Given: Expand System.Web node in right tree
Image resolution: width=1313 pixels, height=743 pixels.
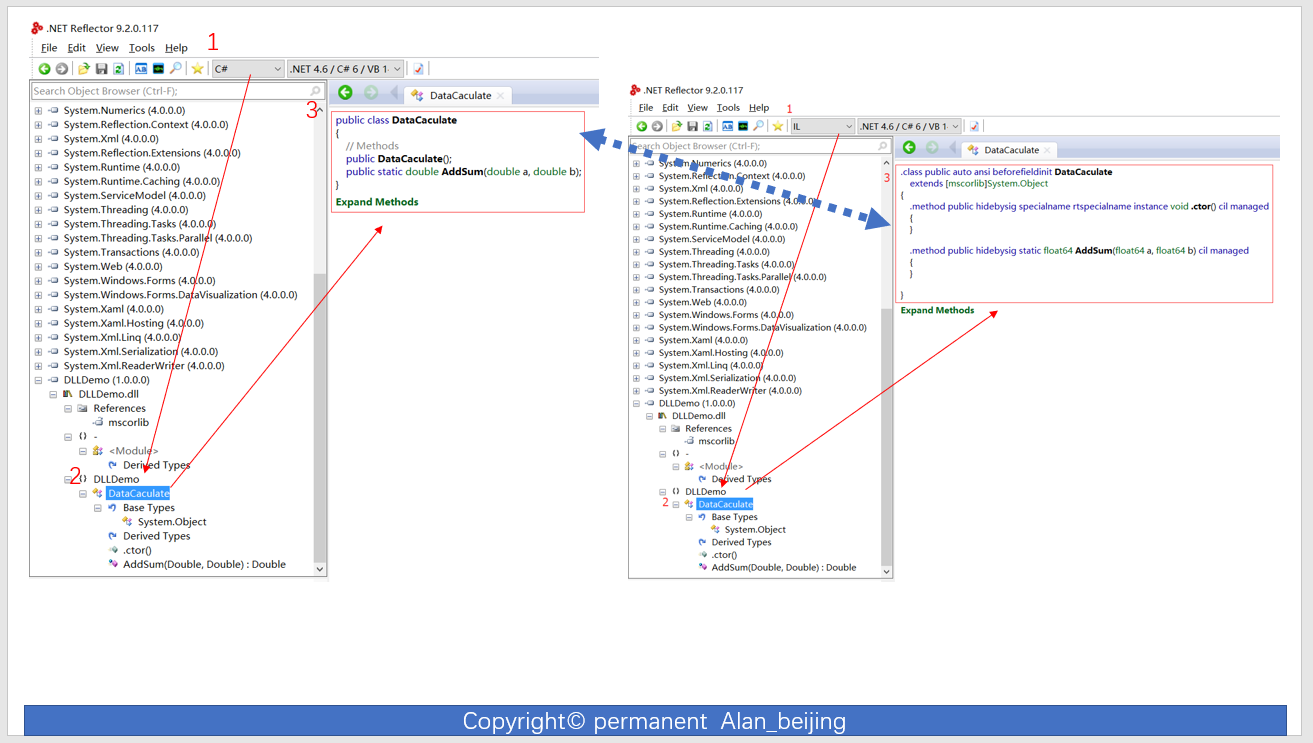Looking at the screenshot, I should 636,302.
